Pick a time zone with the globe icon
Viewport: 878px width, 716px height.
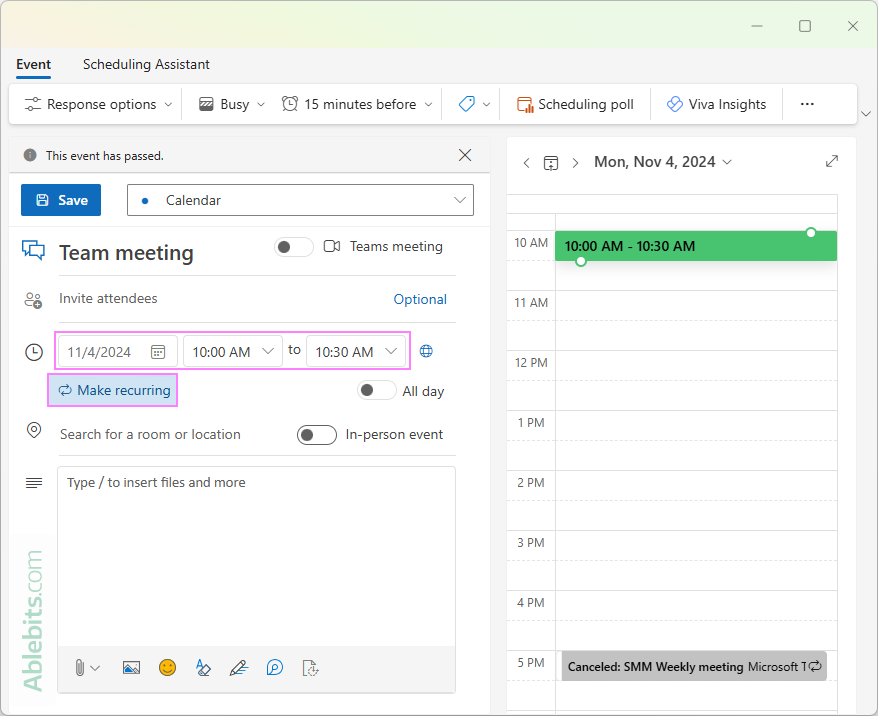[428, 351]
